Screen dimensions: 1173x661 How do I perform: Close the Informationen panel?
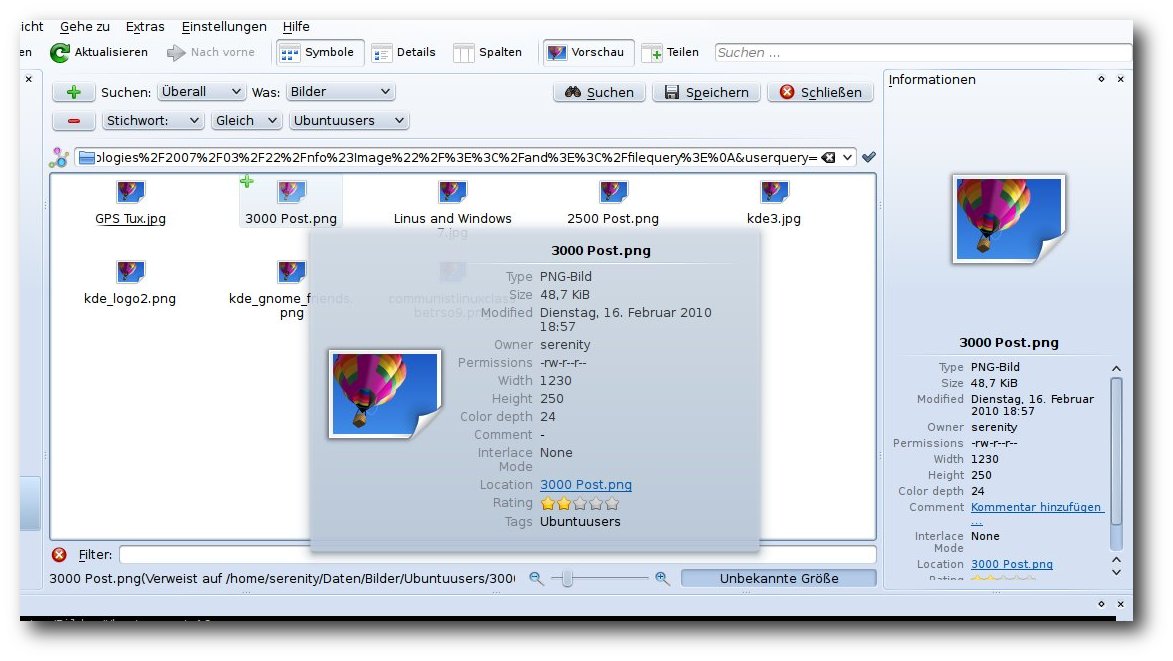point(1121,79)
